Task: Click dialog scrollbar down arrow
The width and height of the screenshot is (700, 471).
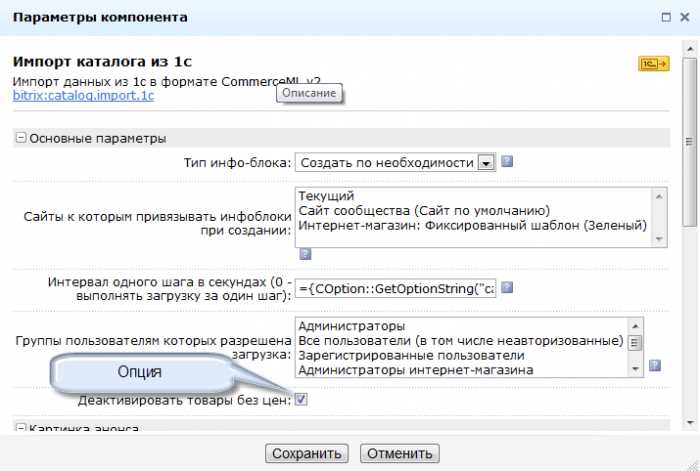Action: 690,422
